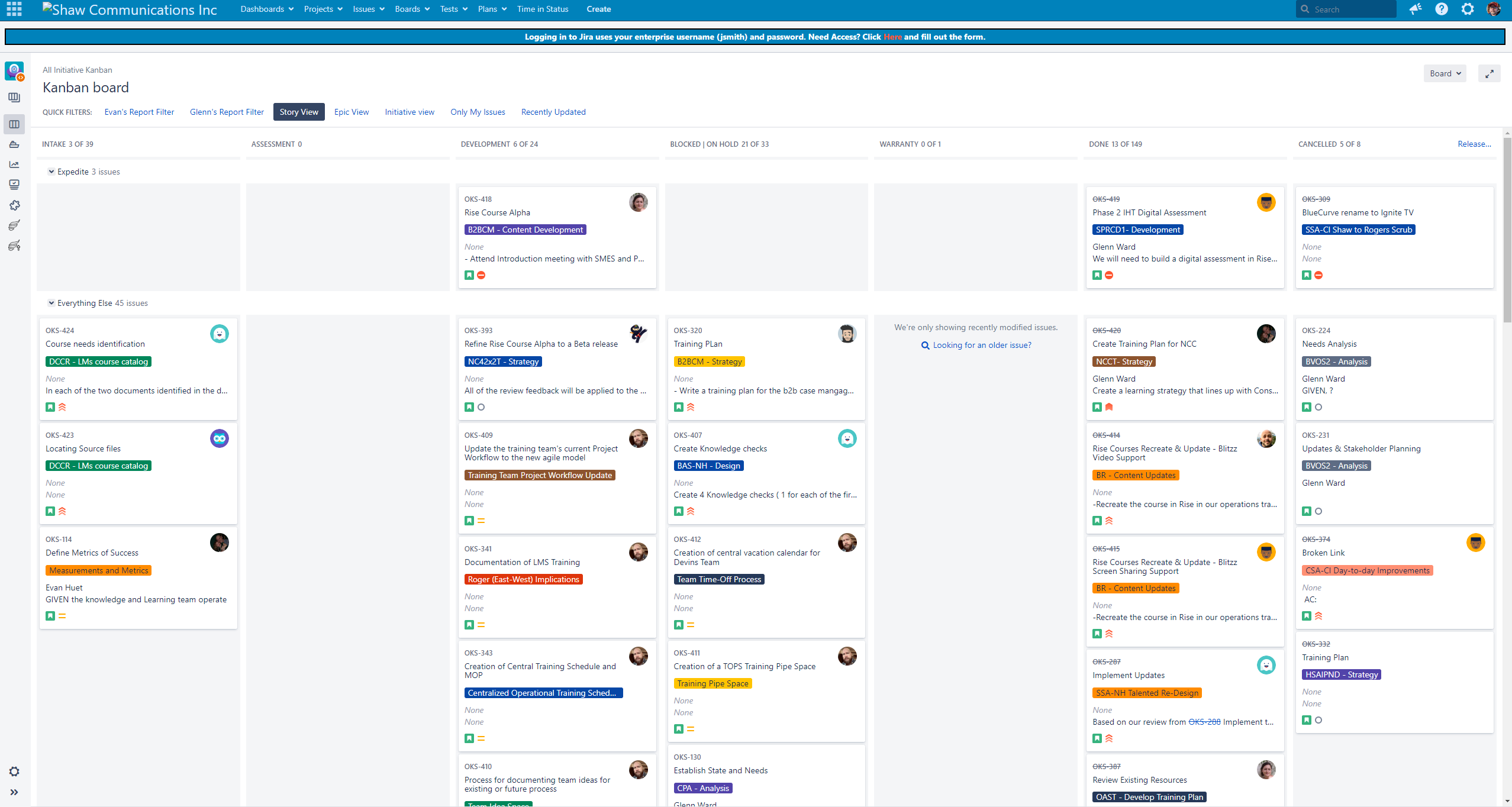Open the app switcher grid icon
Screen dimensions: 1512x807
(14, 9)
